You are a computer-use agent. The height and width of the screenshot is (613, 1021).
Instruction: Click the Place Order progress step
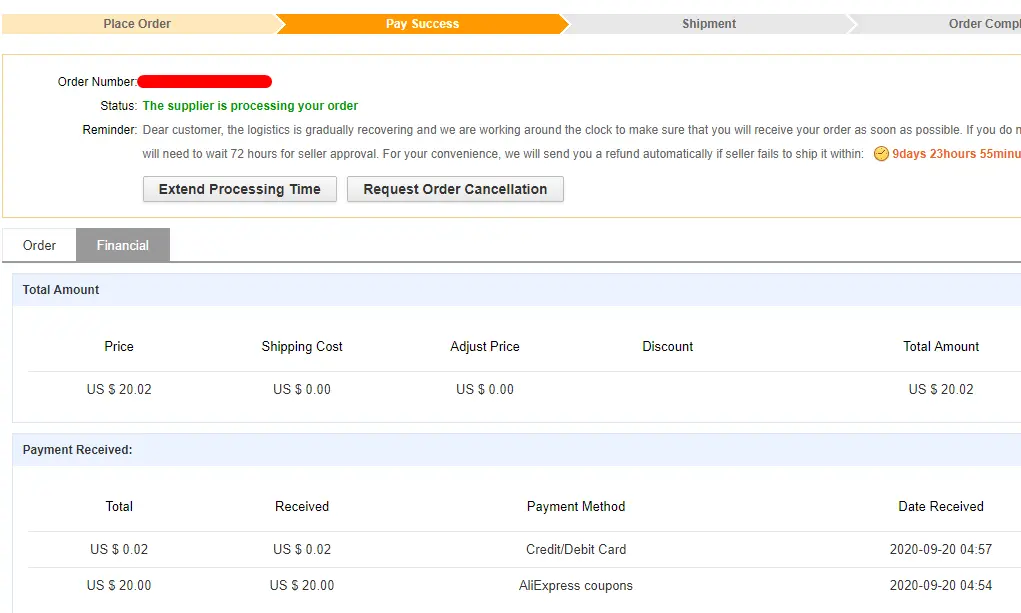click(x=137, y=24)
